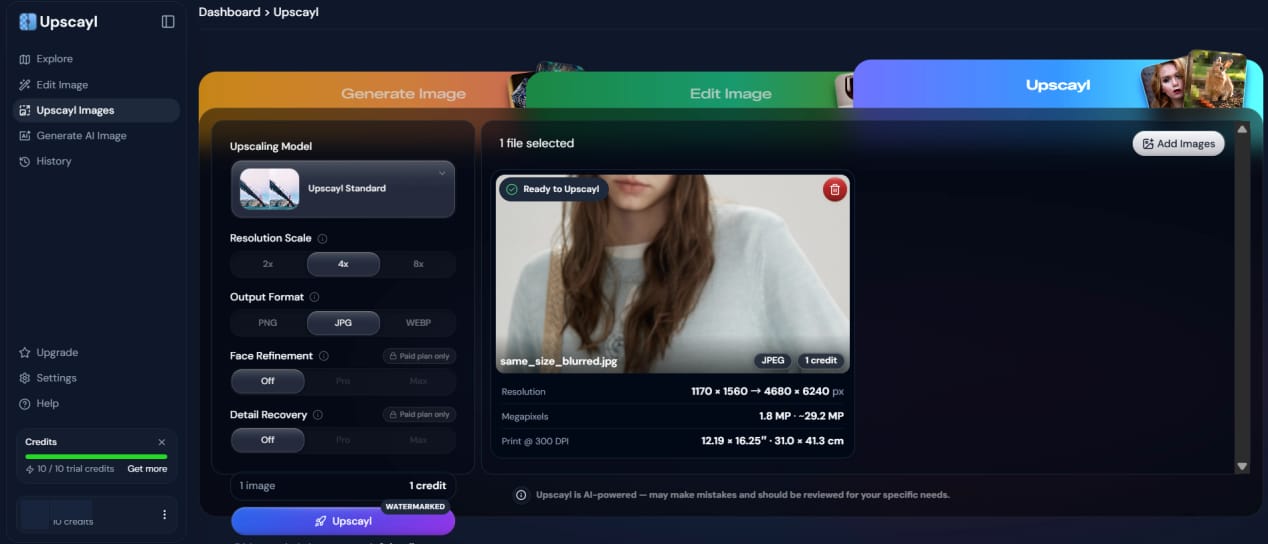1268x544 pixels.
Task: Click the Output Format info icon
Action: coord(314,297)
